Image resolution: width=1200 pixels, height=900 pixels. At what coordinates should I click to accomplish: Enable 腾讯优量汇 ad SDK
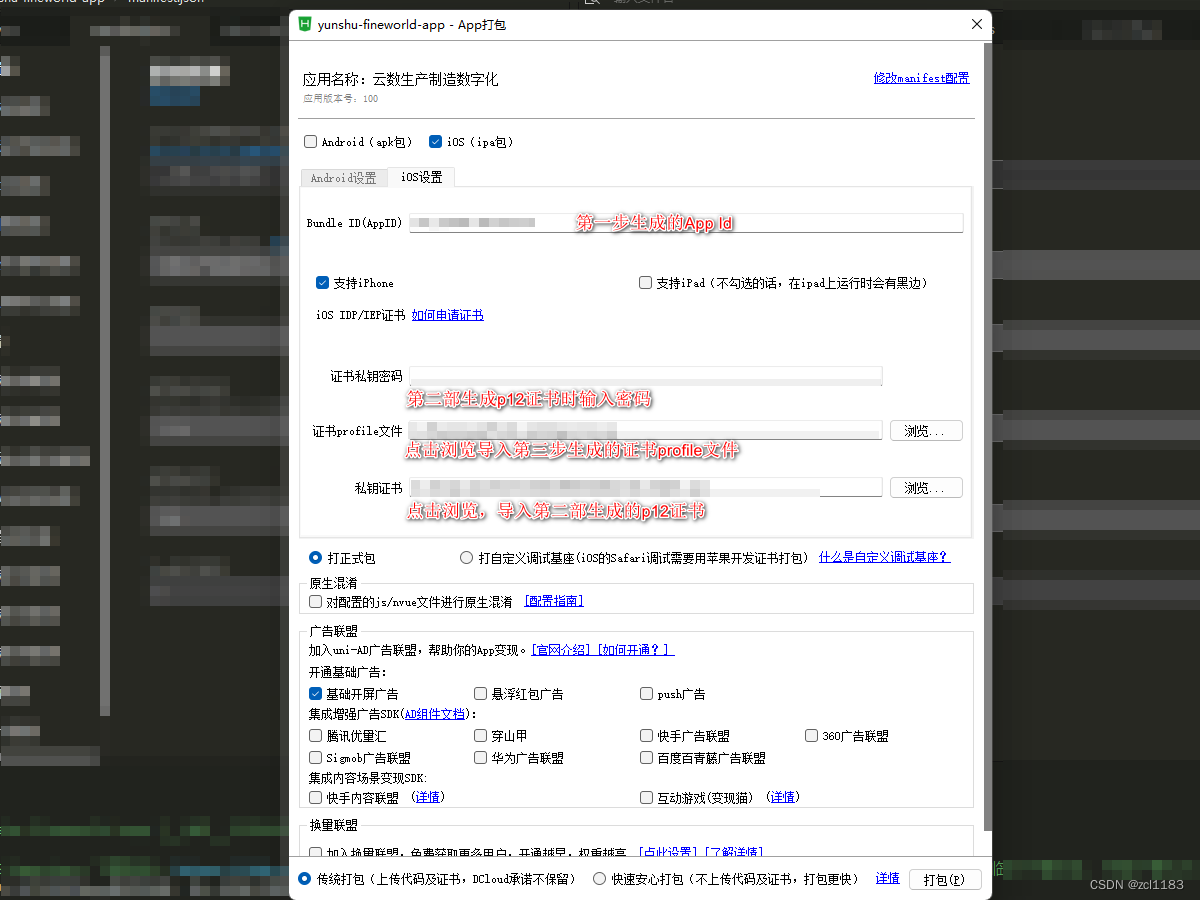(x=315, y=735)
